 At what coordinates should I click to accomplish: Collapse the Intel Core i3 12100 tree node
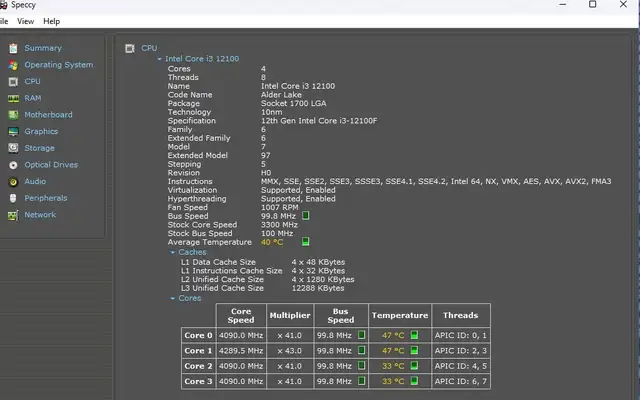point(160,59)
